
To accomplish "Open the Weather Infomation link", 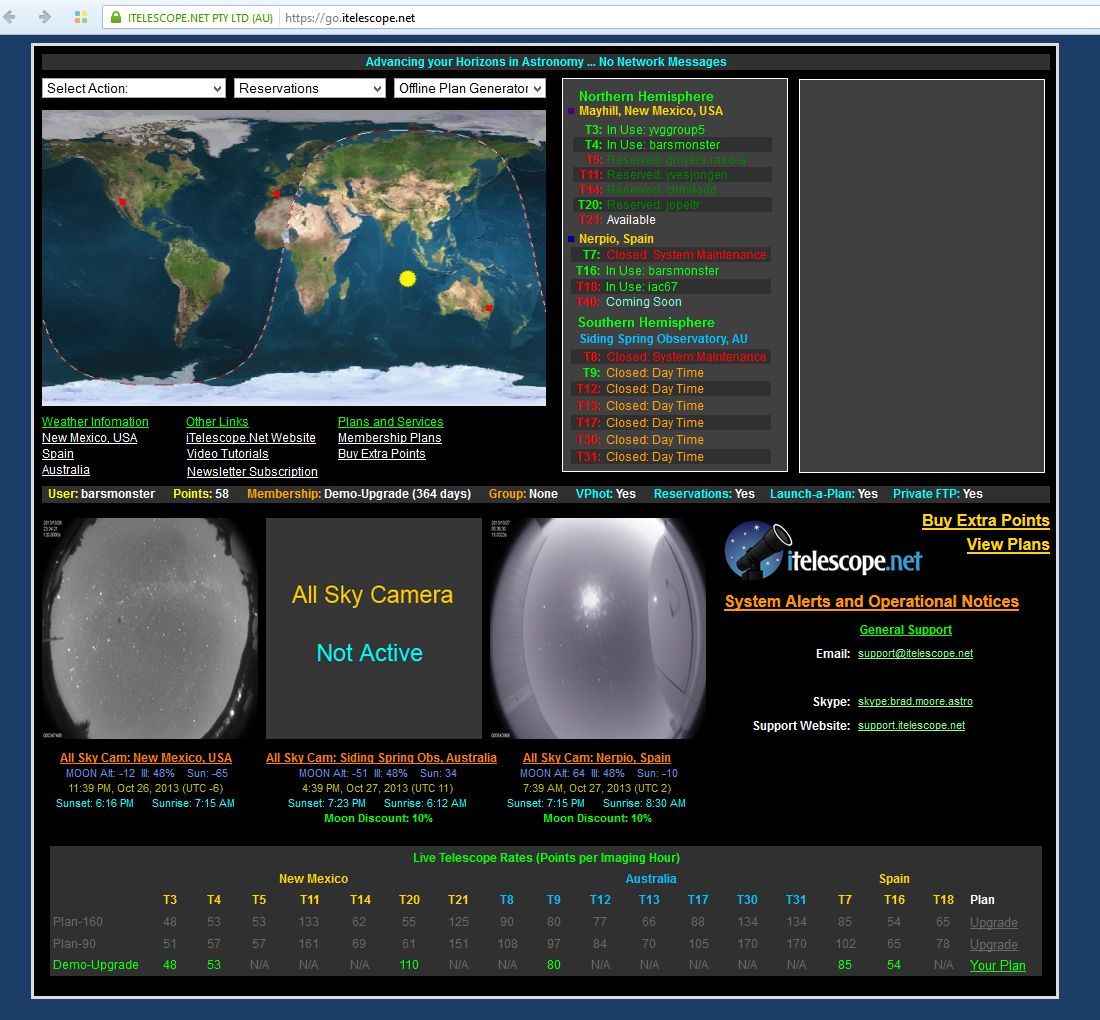I will (x=95, y=422).
